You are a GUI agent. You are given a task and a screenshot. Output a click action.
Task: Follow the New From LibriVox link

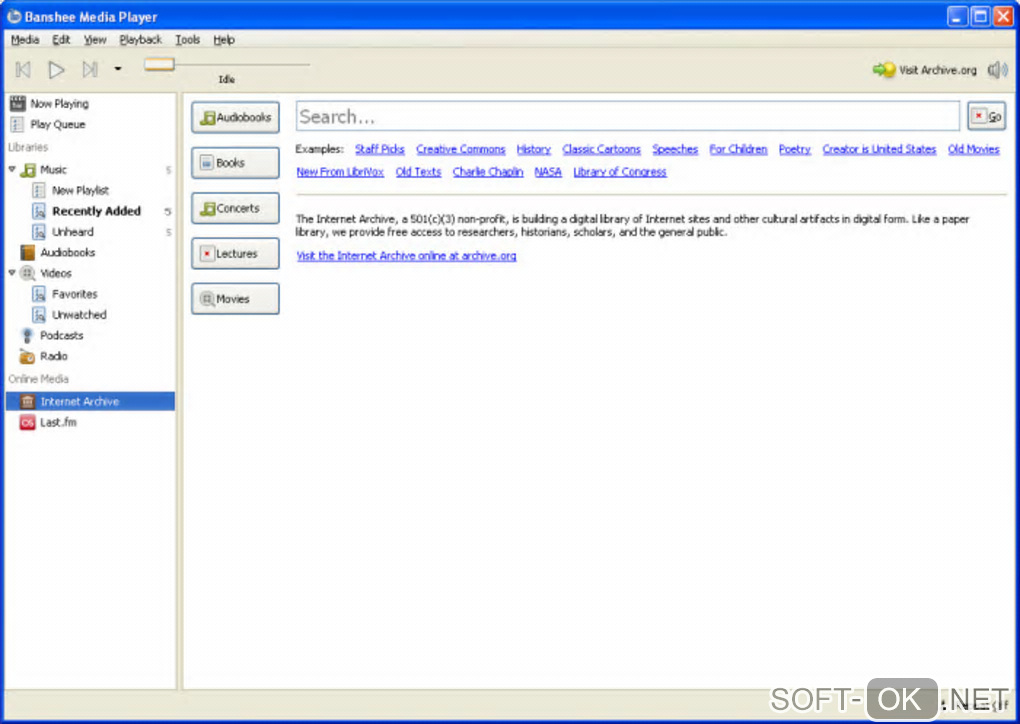340,172
